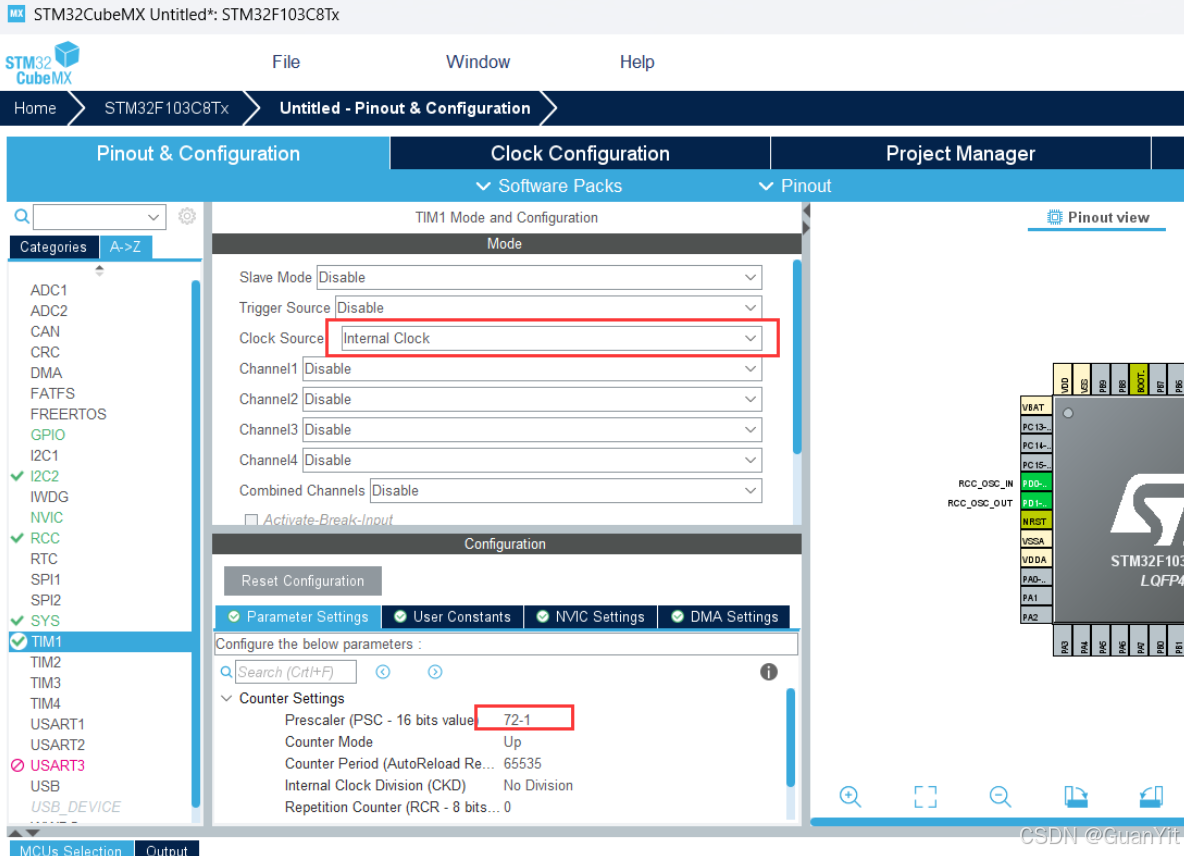This screenshot has height=856, width=1184.
Task: Open the User Constants tab
Action: 452,617
